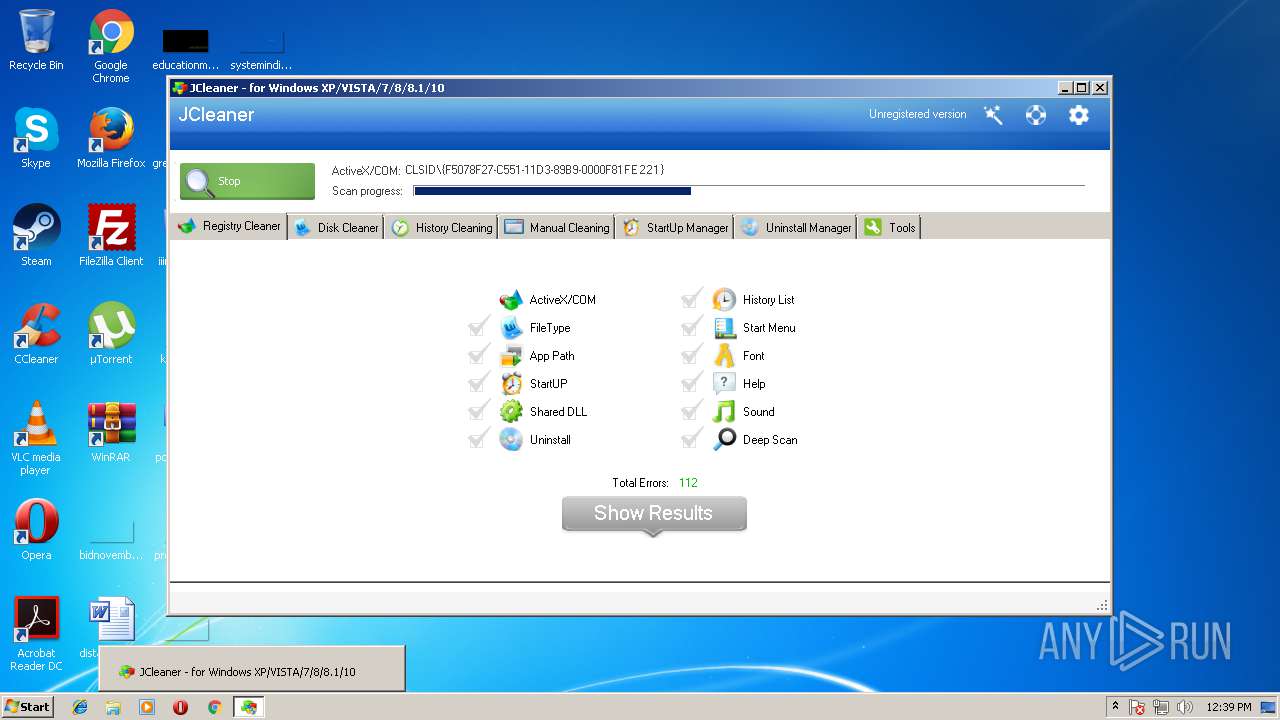
Task: Click the Help question mark icon
Action: point(724,384)
